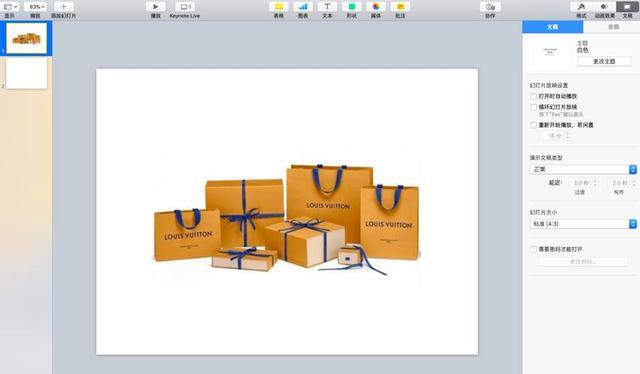Select the blank second slide thumbnail
The width and height of the screenshot is (640, 374).
pyautogui.click(x=27, y=73)
